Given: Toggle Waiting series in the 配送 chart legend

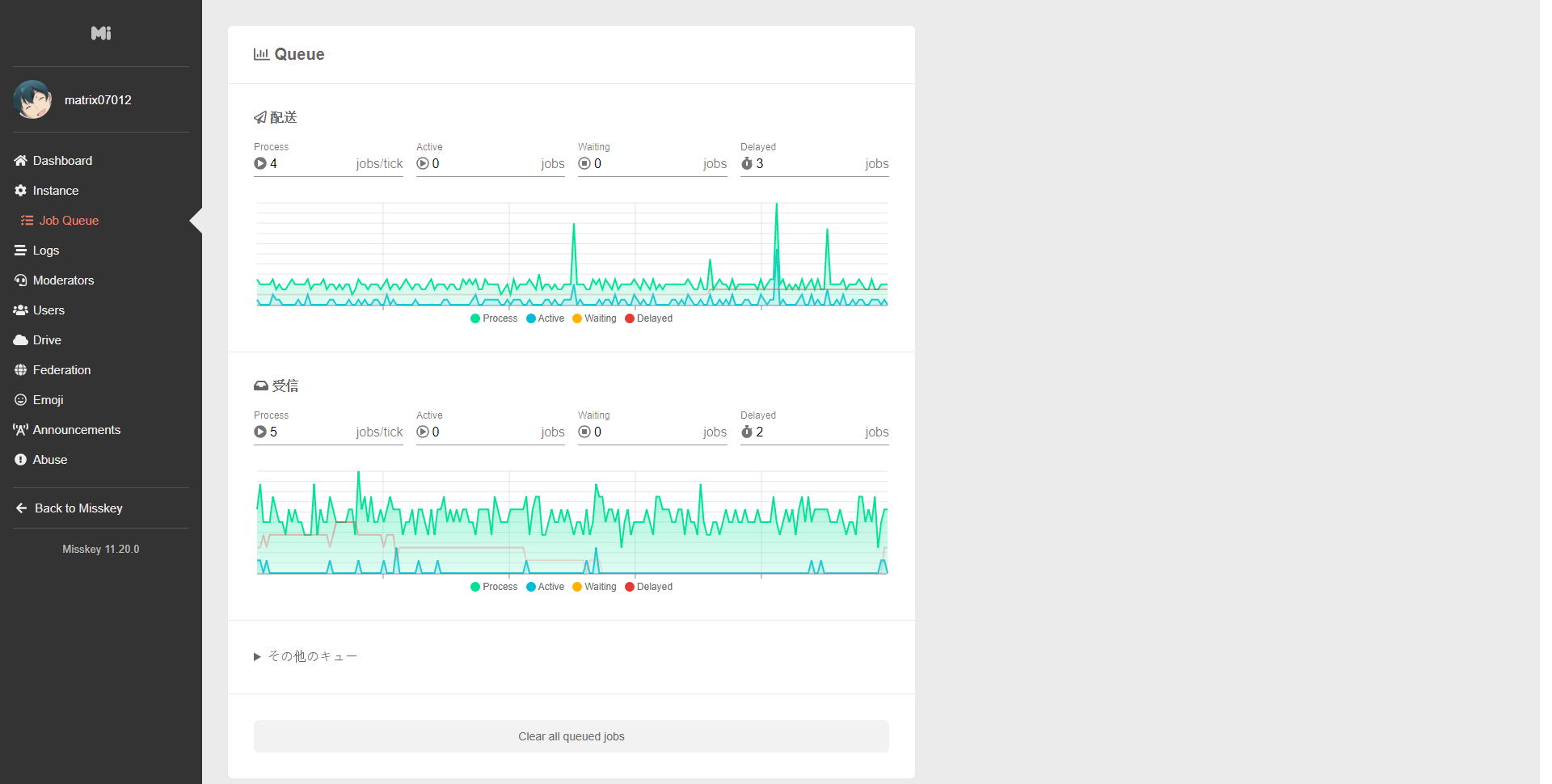Looking at the screenshot, I should point(594,318).
